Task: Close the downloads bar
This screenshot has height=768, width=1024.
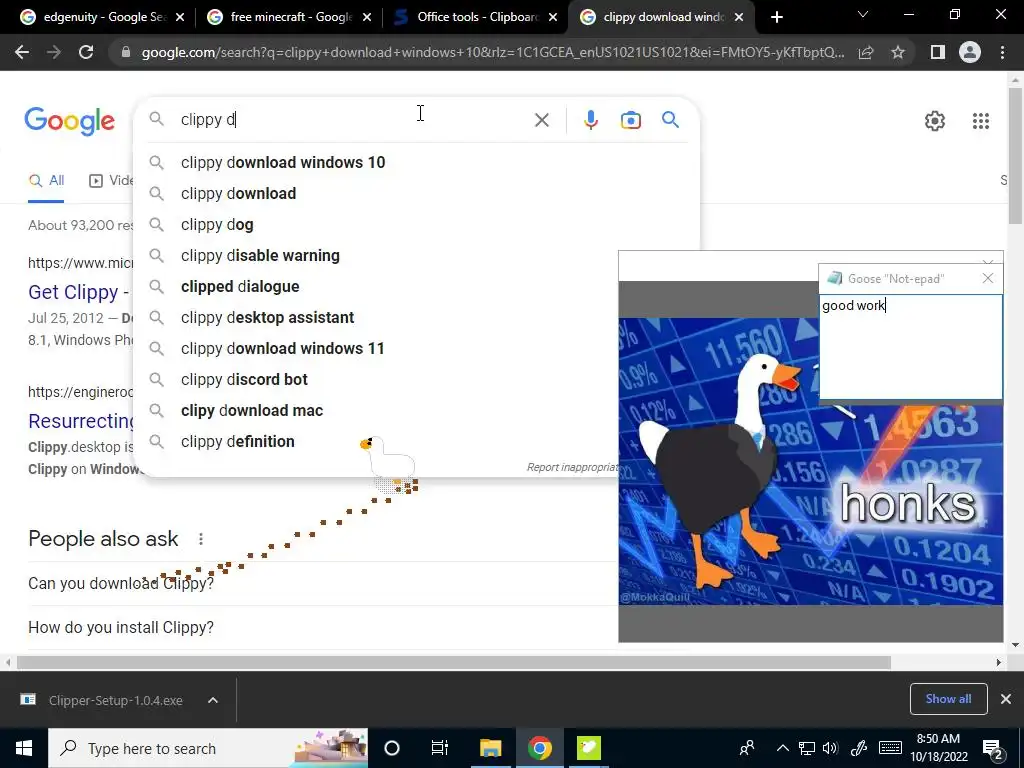Action: (x=1006, y=699)
